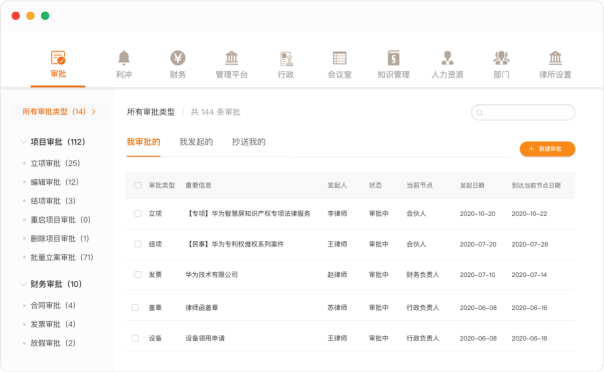The width and height of the screenshot is (604, 372).
Task: Click date 2020-07-28 in 结项 row
Action: [x=530, y=244]
